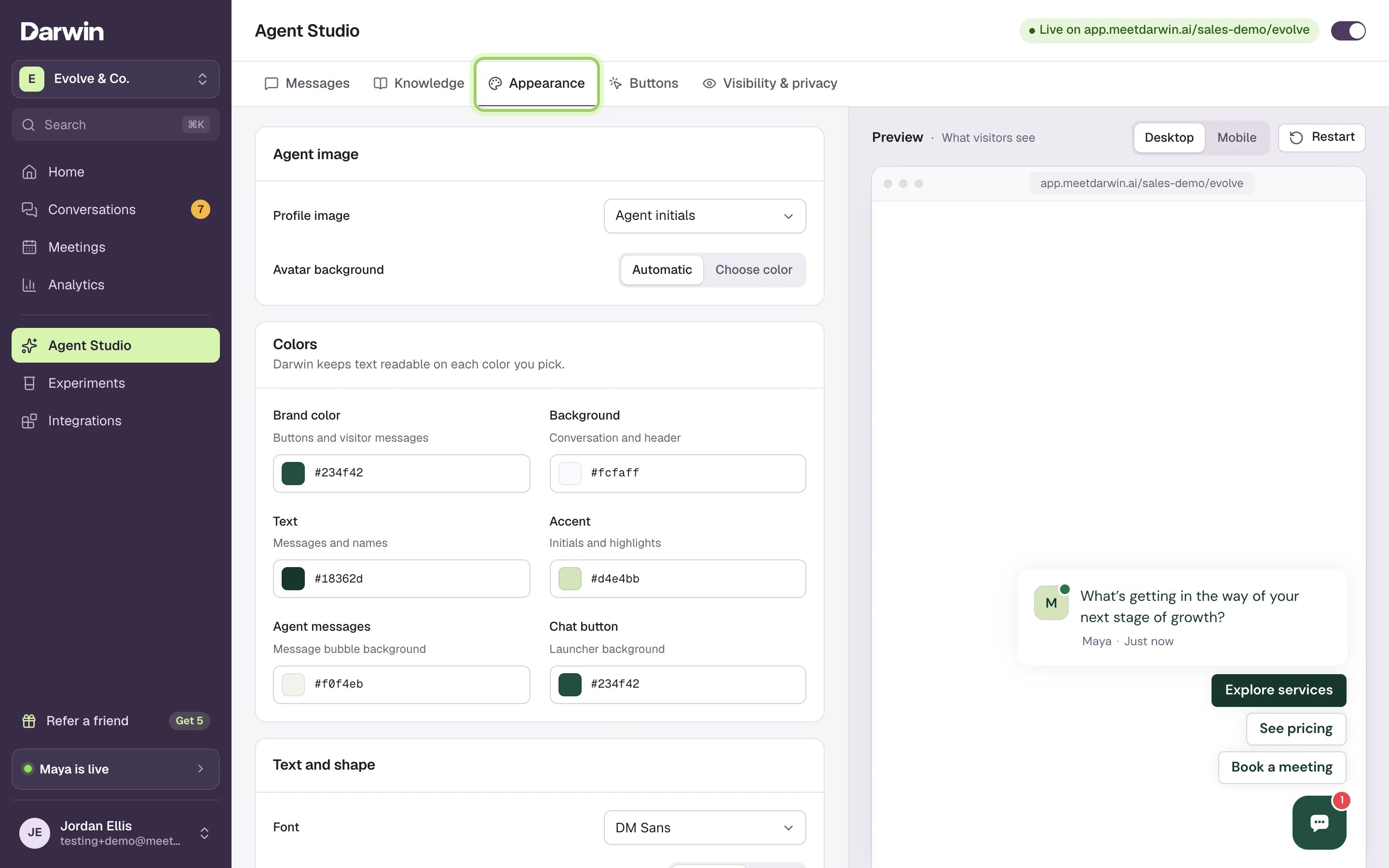Open the Integrations page

(x=115, y=421)
